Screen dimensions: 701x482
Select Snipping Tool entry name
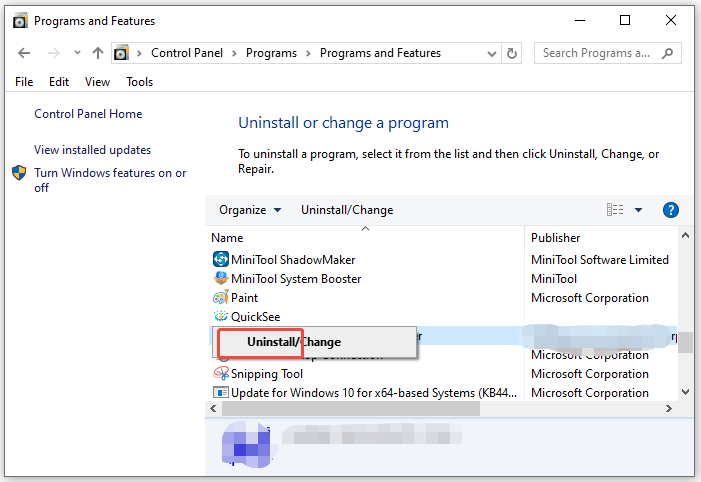(267, 374)
